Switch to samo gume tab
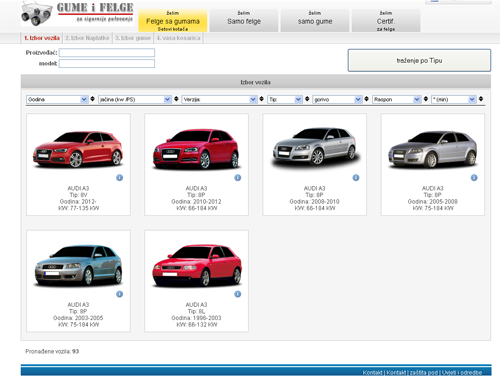Image resolution: width=500 pixels, height=377 pixels. click(x=315, y=21)
